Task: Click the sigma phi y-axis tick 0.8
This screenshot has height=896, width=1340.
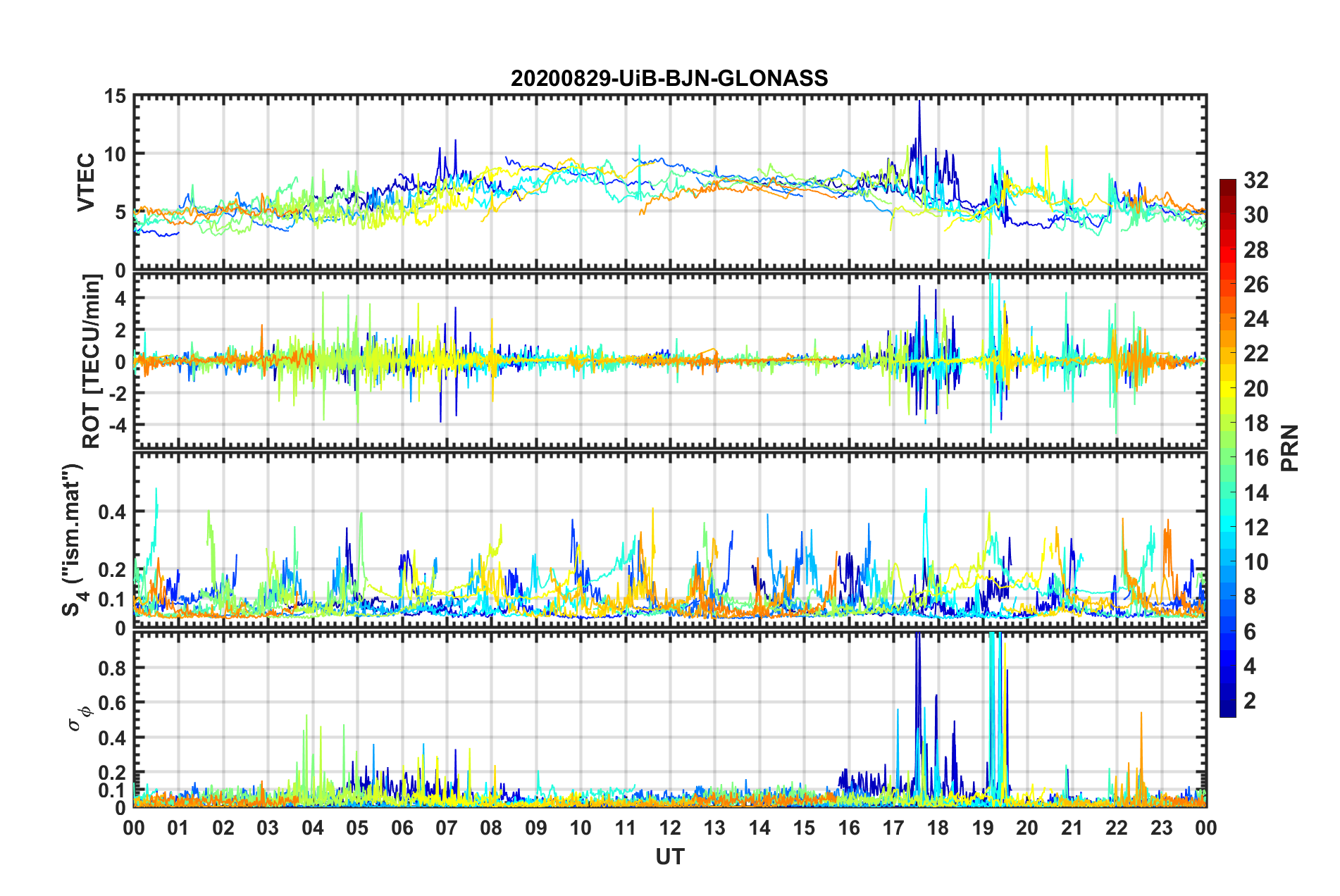Action: pyautogui.click(x=113, y=668)
